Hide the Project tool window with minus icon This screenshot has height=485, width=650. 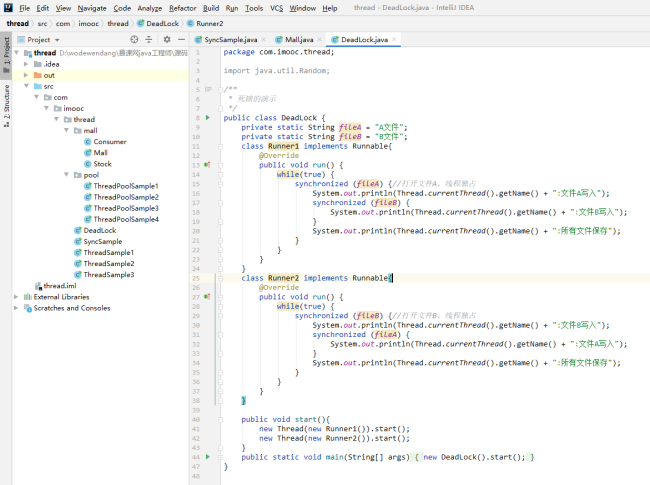tap(180, 39)
